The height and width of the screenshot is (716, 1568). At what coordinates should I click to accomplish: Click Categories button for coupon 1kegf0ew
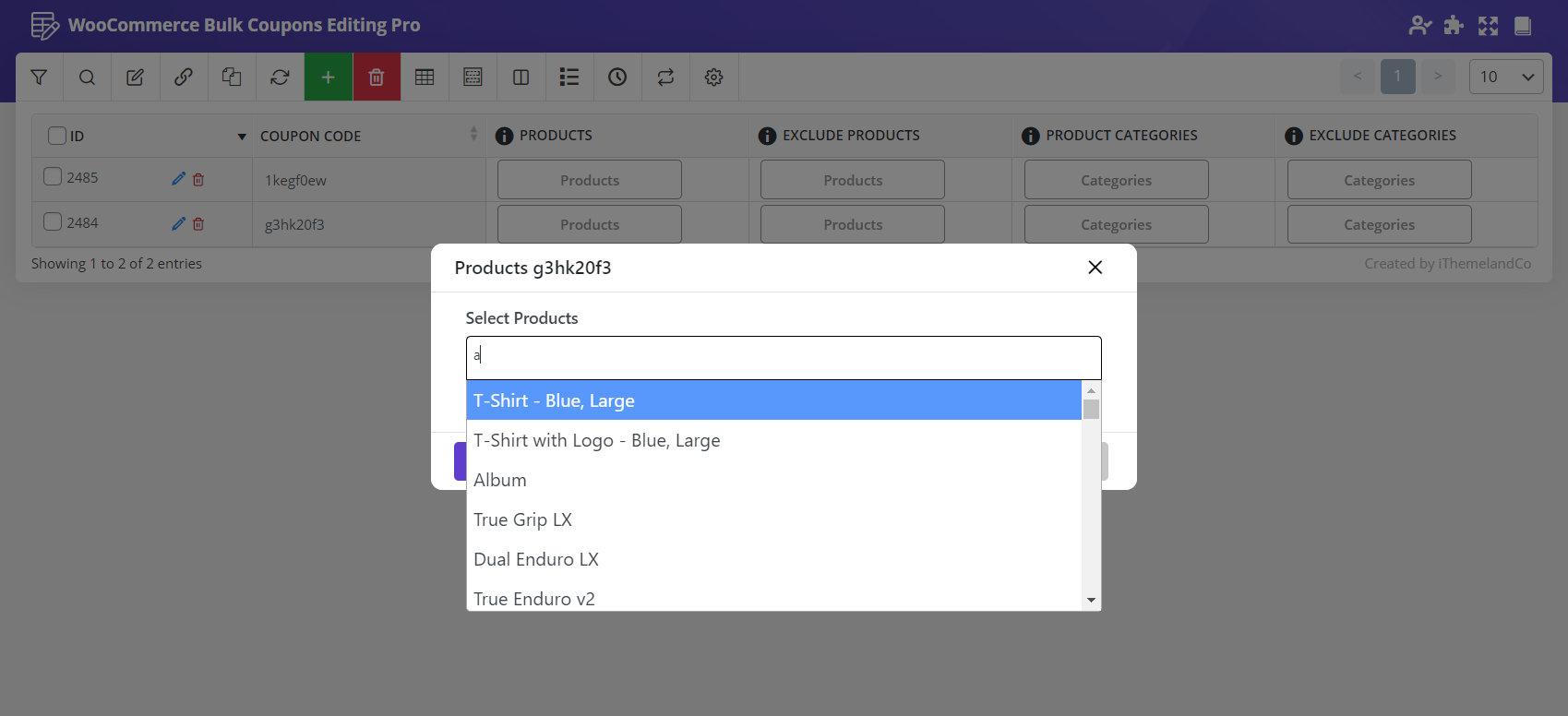[1116, 180]
